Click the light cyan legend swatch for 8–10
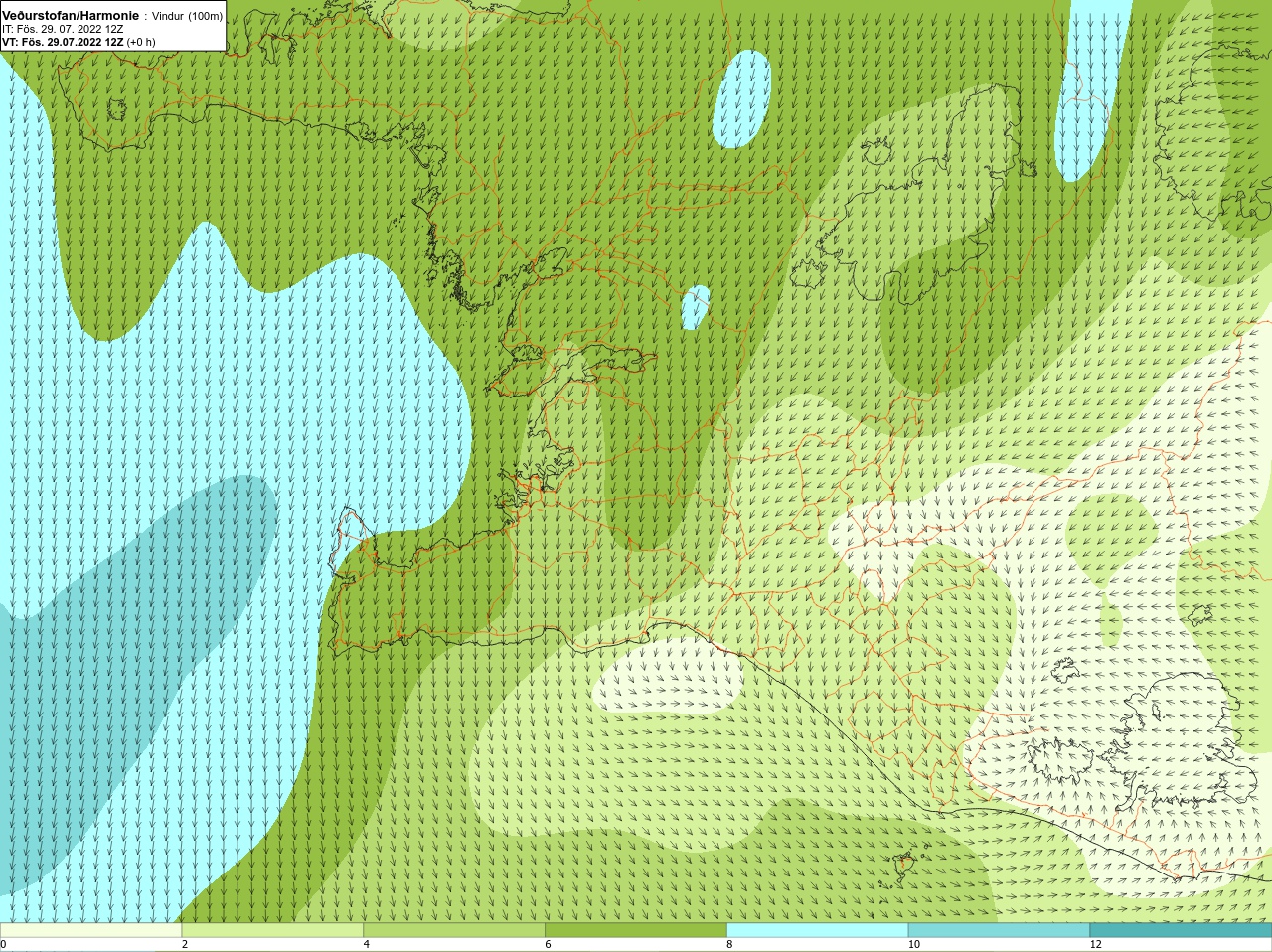The height and width of the screenshot is (952, 1272). point(818,930)
